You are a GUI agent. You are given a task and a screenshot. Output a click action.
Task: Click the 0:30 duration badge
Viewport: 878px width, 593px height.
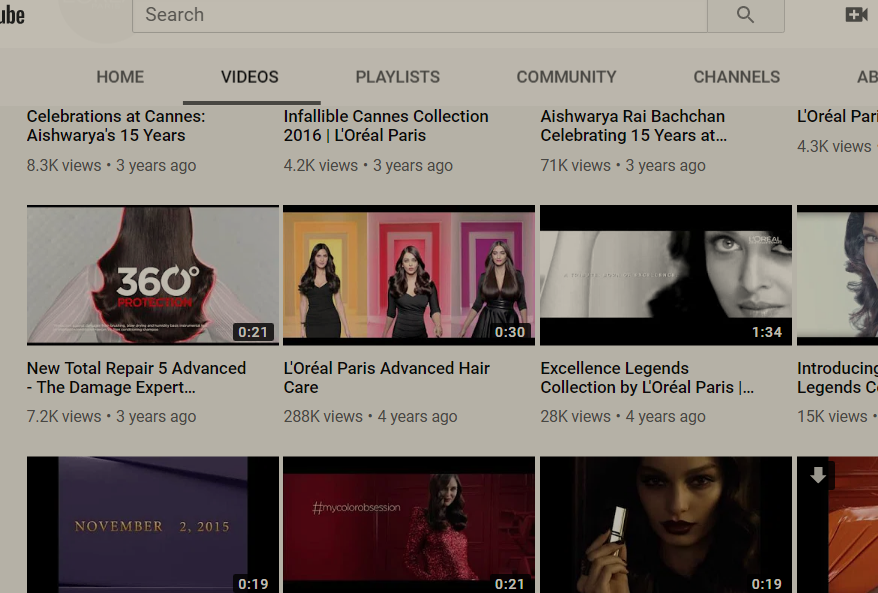(x=510, y=332)
